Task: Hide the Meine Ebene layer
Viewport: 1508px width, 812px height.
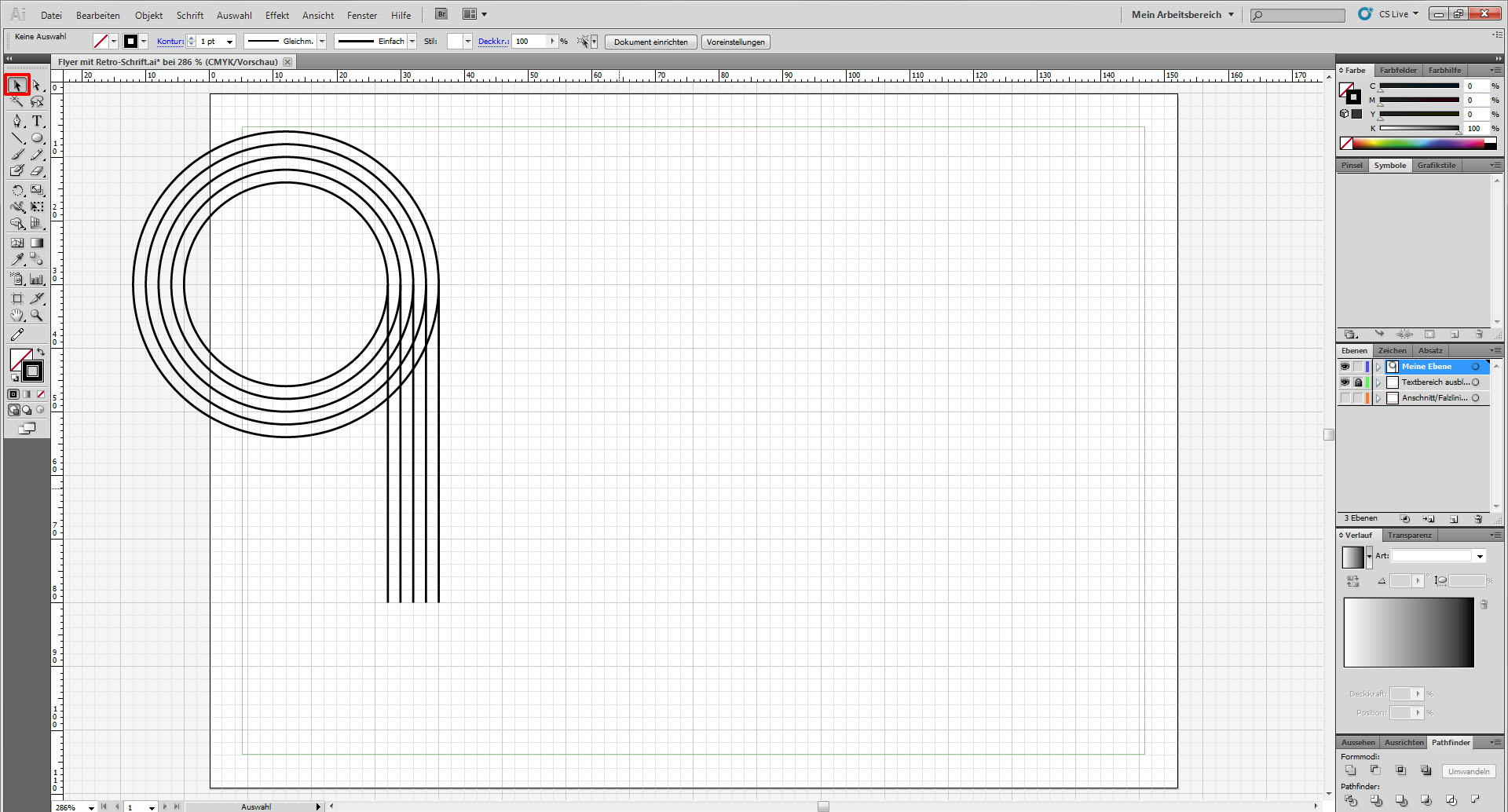Action: click(x=1345, y=367)
